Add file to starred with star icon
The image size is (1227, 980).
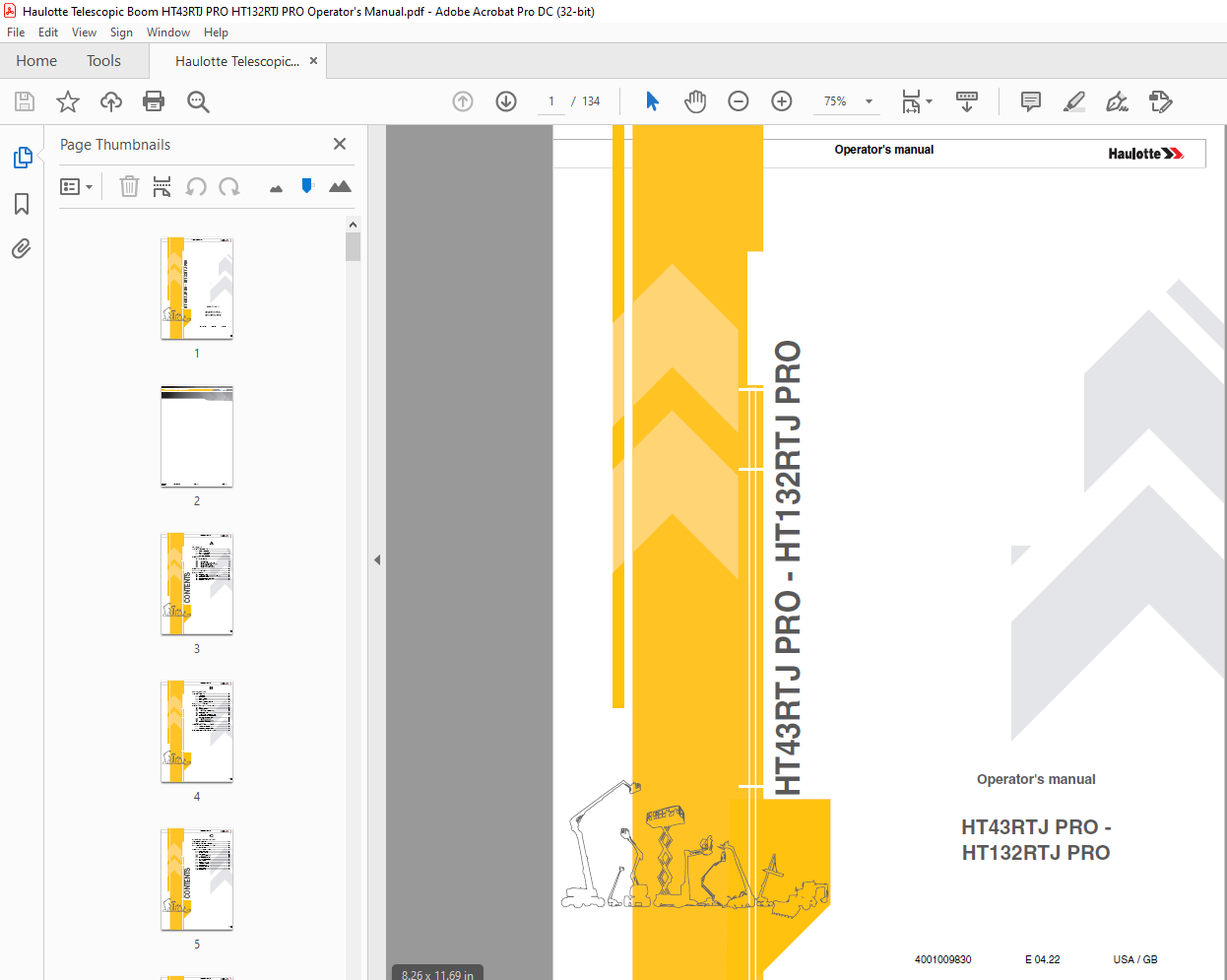tap(68, 101)
